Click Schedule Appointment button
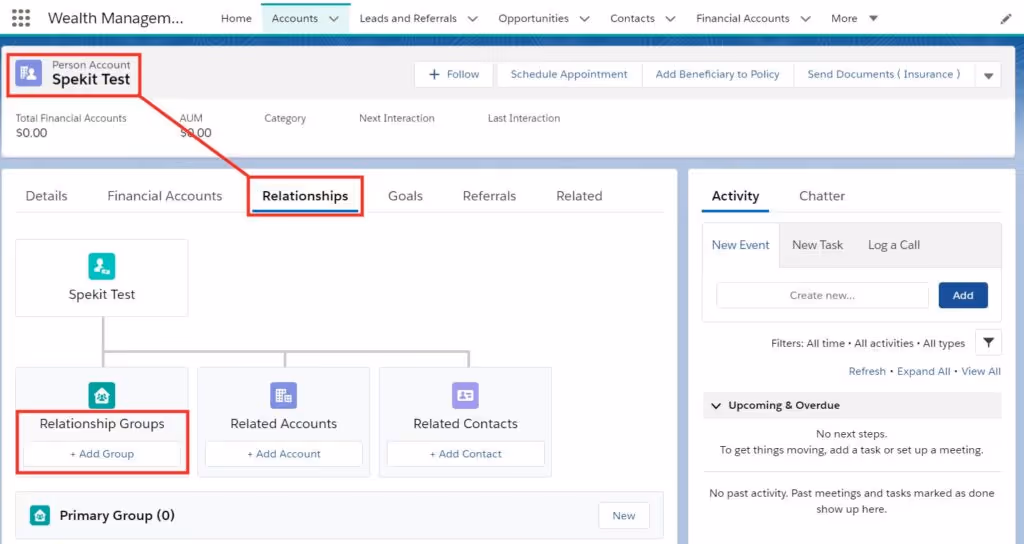The image size is (1024, 544). [569, 74]
